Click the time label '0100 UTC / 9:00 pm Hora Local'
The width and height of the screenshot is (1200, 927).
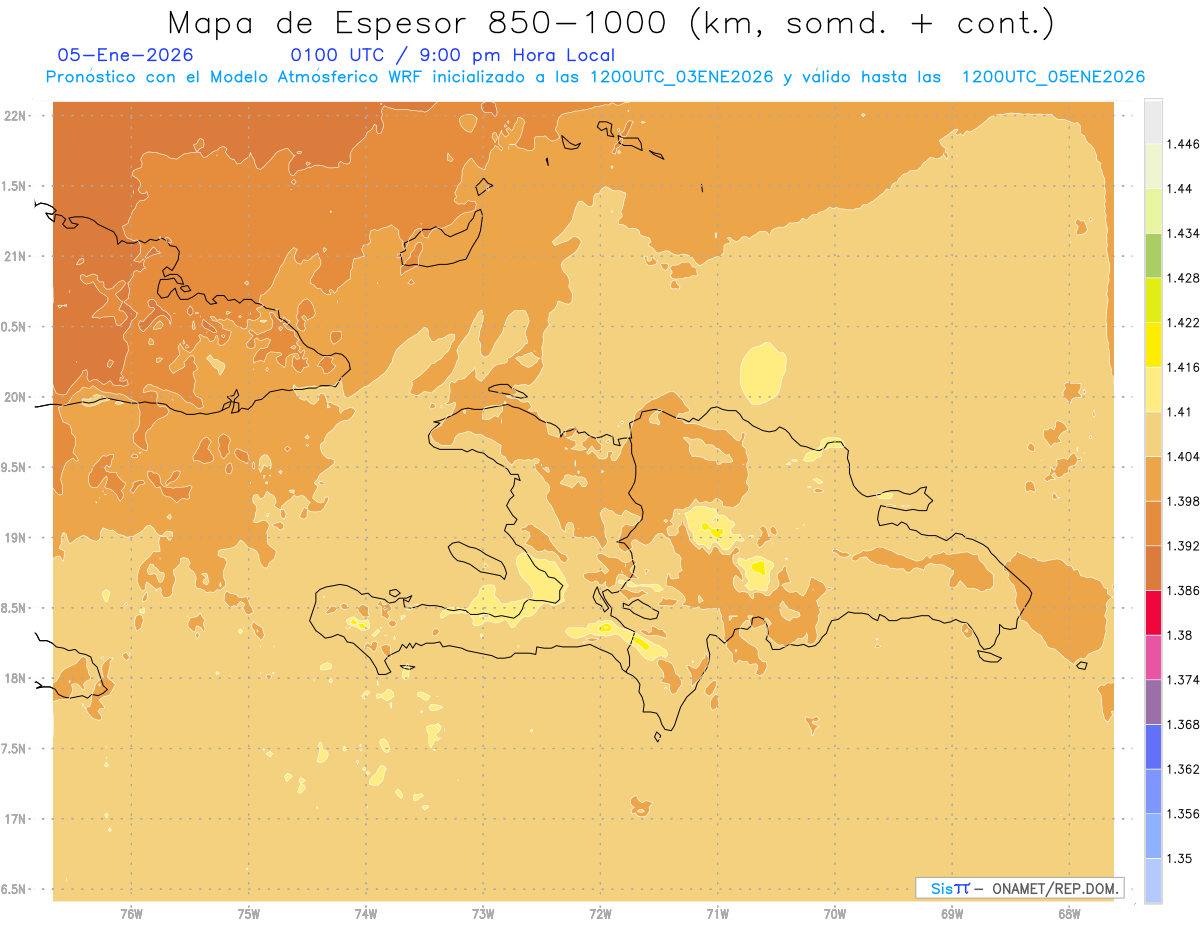click(x=453, y=56)
